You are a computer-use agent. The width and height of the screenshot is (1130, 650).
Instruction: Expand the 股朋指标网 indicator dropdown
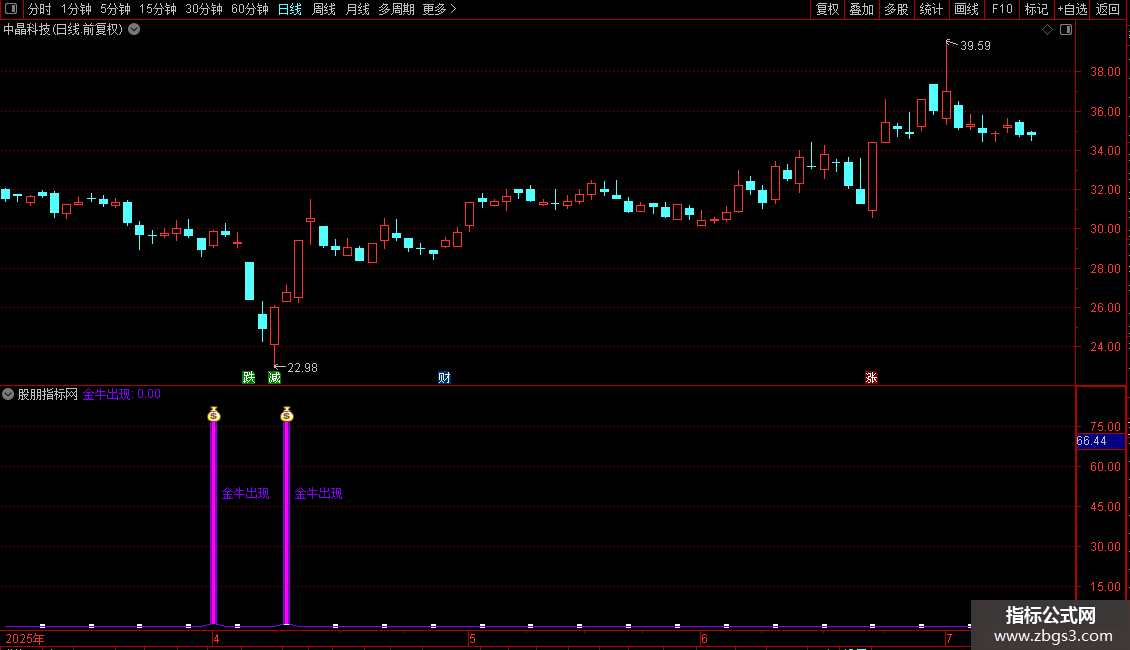tap(8, 394)
